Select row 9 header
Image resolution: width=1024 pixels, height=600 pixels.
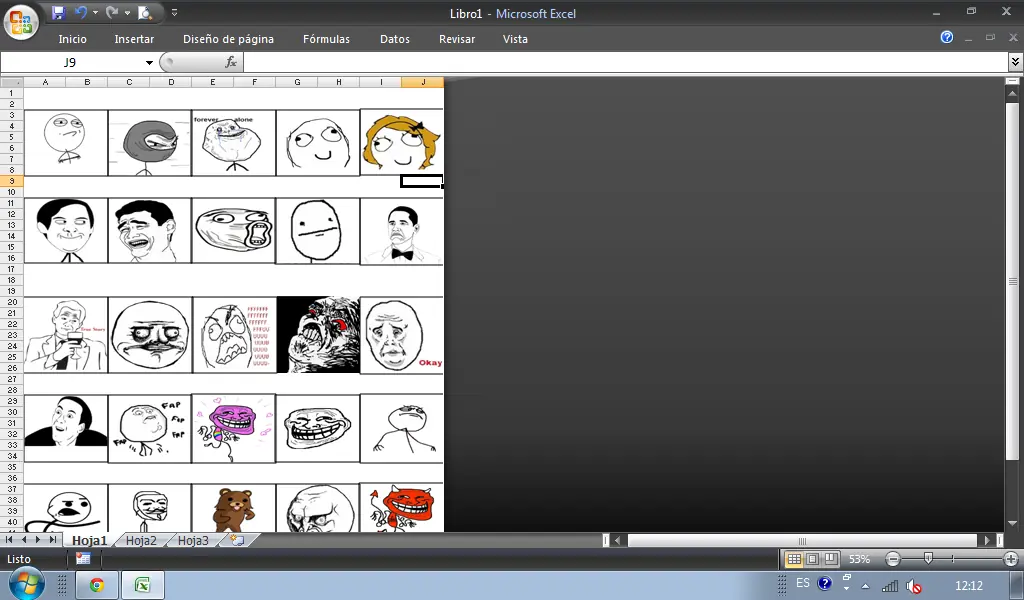[x=12, y=182]
